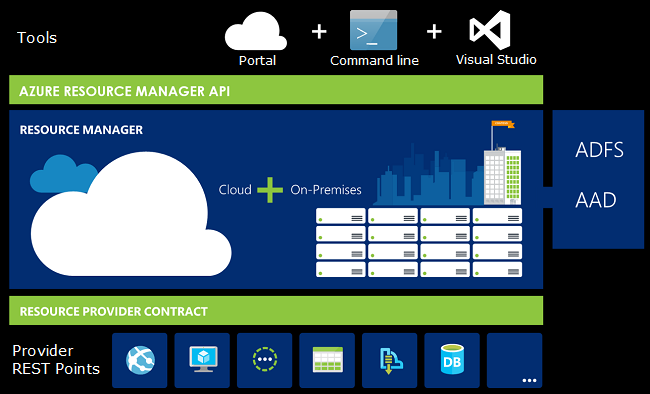Viewport: 650px width, 394px height.
Task: Click the Provider REST Points label
Action: [x=56, y=360]
